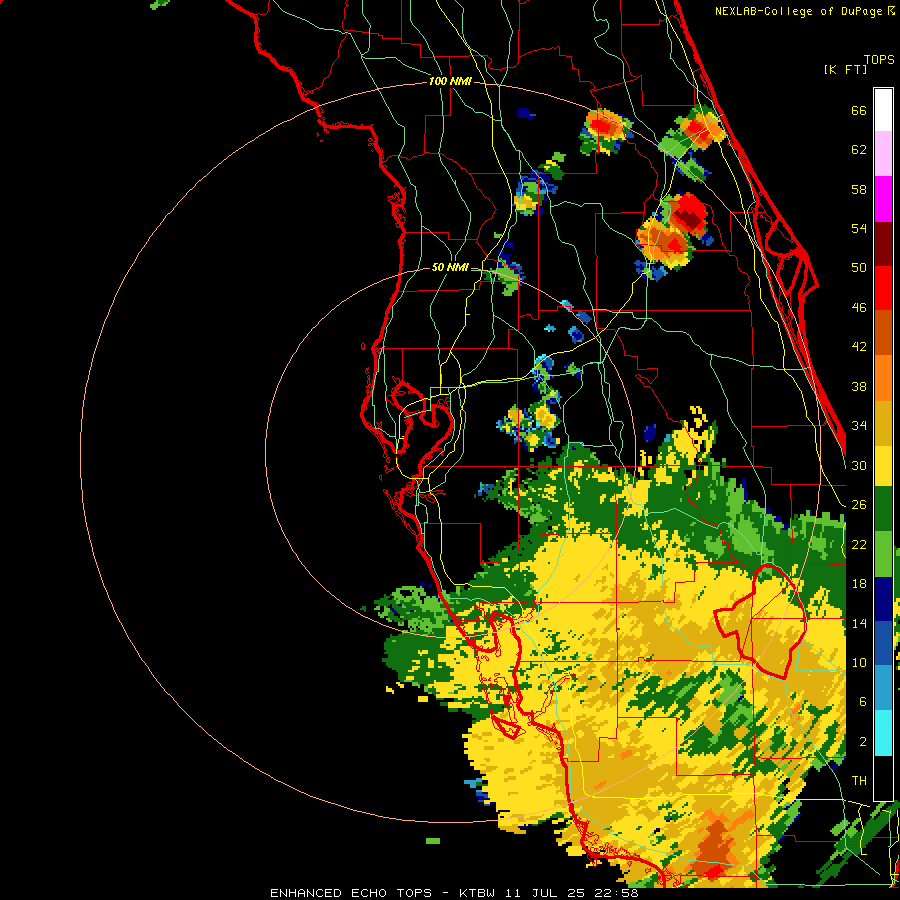Click the bright red legend swatch

tap(883, 288)
